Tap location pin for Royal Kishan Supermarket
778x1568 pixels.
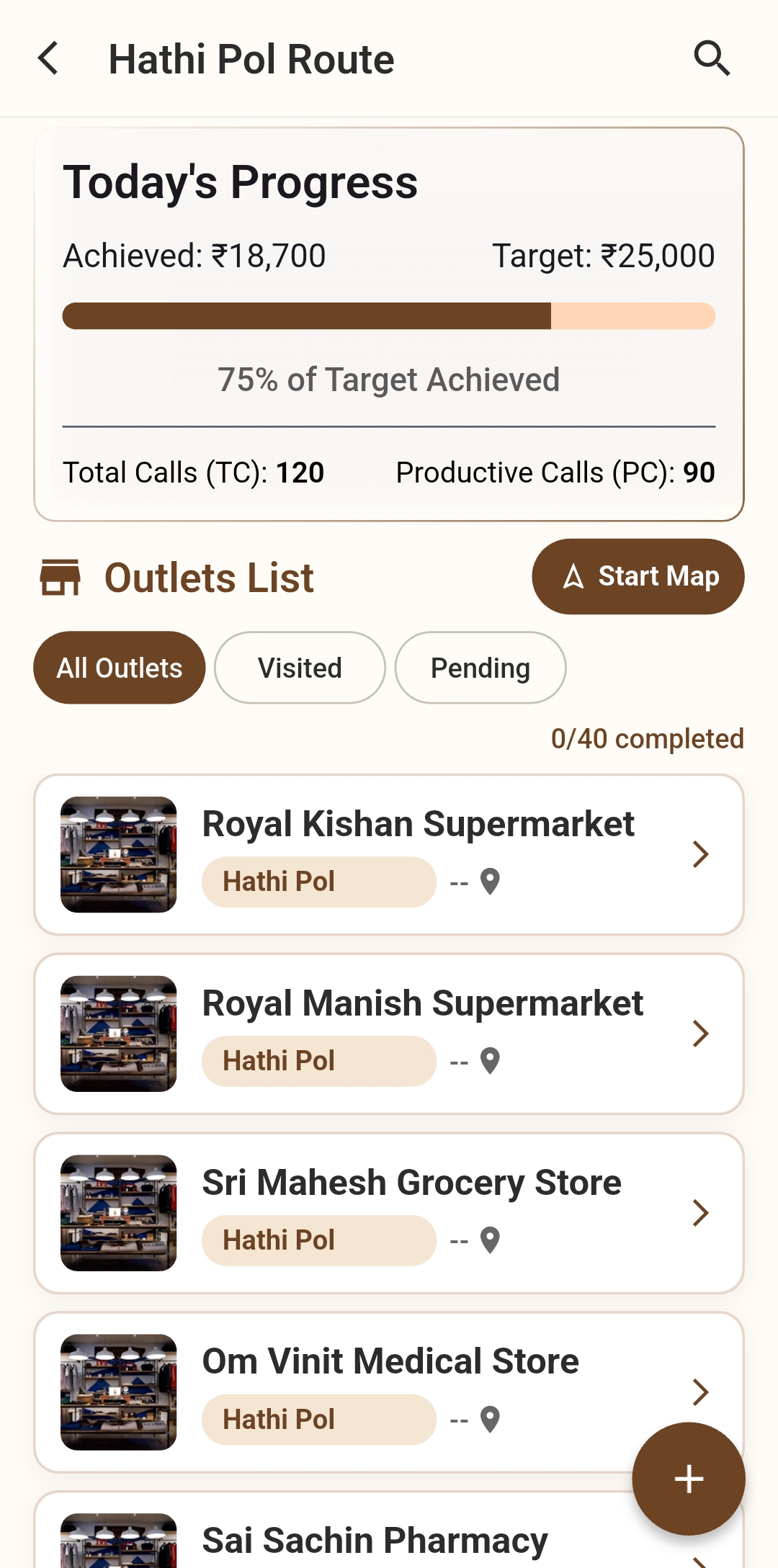(490, 882)
